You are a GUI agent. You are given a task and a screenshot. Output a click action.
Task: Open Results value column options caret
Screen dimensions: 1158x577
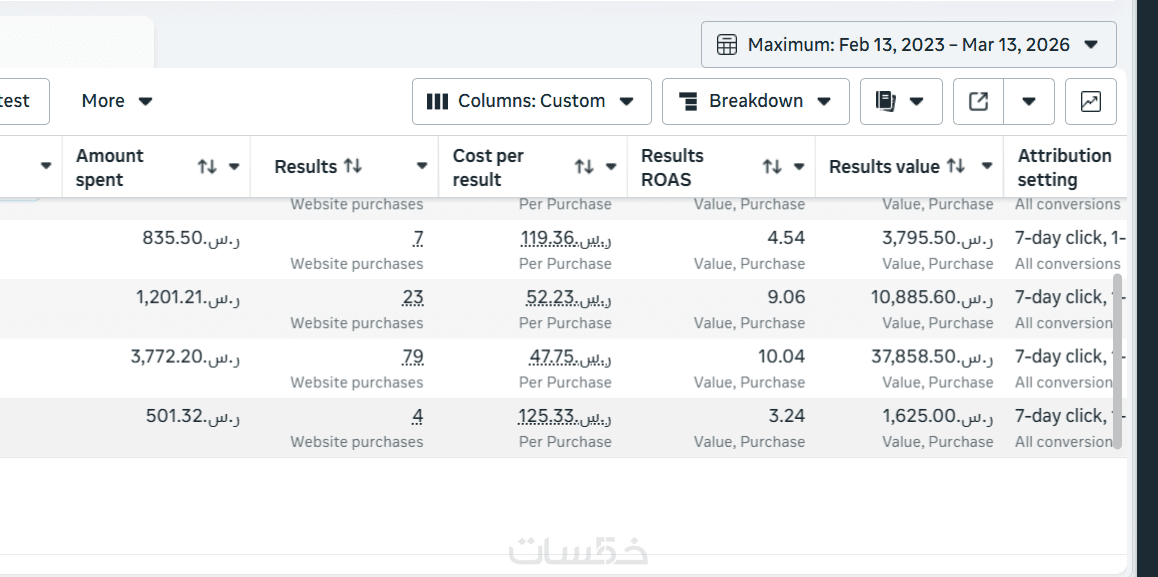(x=987, y=167)
